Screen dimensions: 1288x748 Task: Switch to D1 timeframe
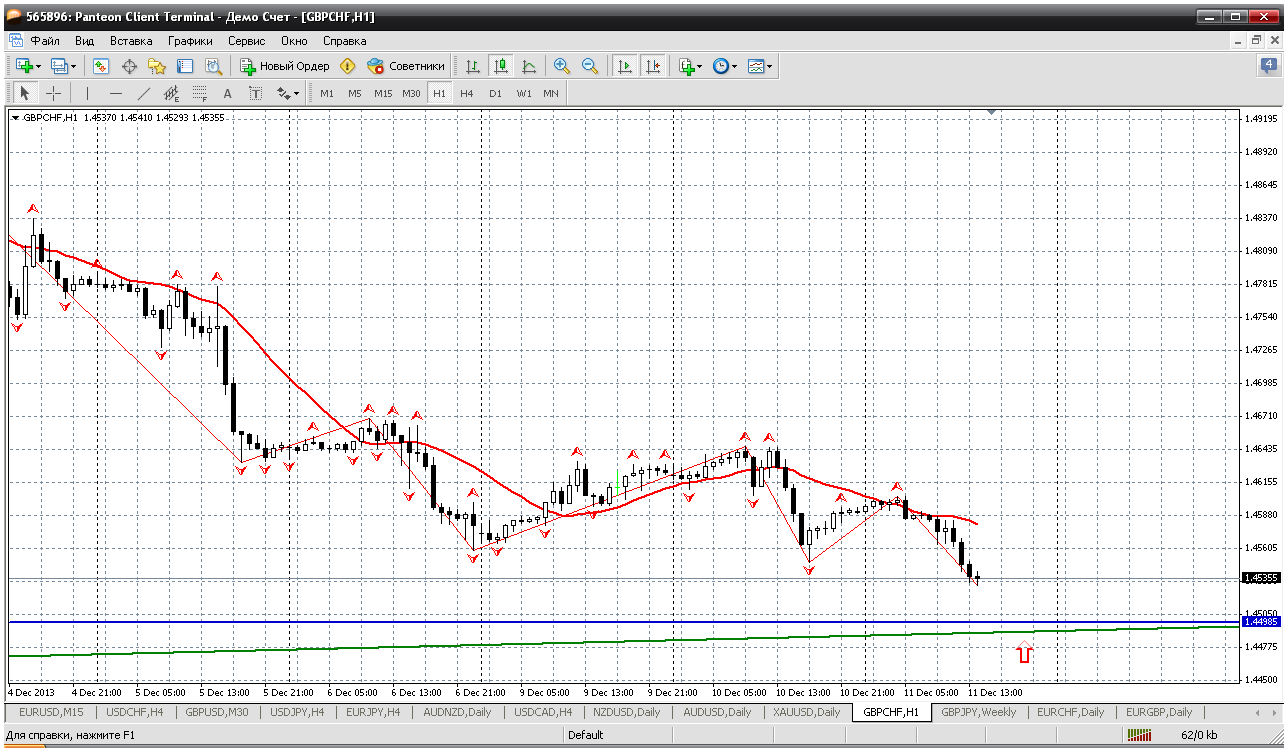coord(495,93)
